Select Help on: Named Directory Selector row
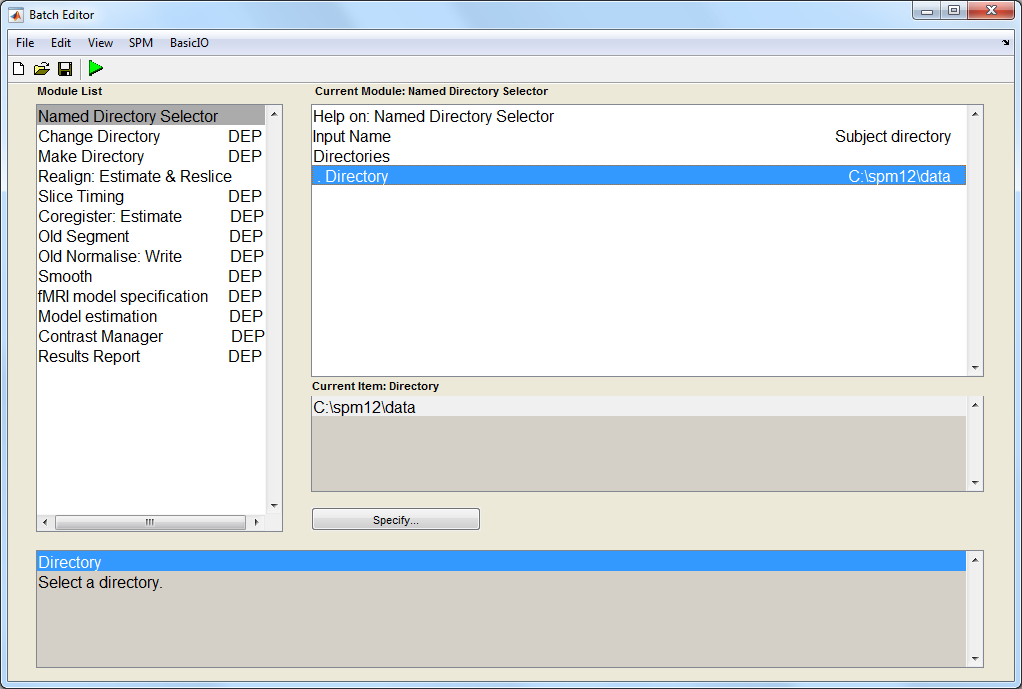The image size is (1022, 689). point(433,116)
